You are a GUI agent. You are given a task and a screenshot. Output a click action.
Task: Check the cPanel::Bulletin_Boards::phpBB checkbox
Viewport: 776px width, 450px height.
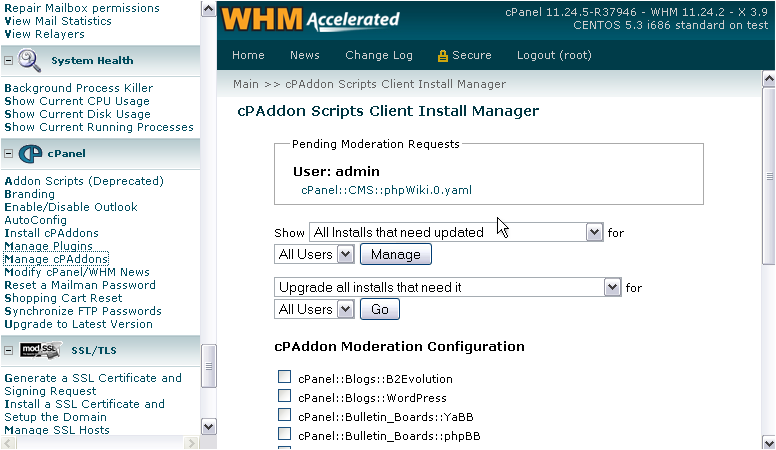pyautogui.click(x=285, y=434)
